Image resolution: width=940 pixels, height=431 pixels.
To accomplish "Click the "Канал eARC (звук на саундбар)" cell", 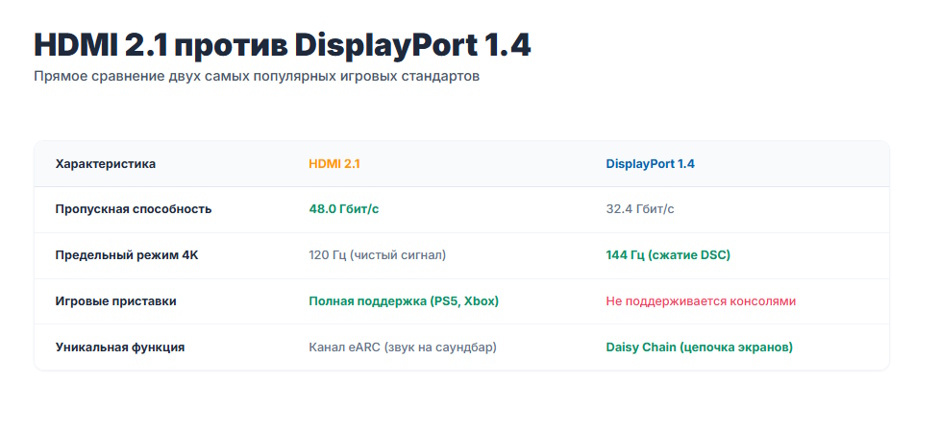I will 403,347.
